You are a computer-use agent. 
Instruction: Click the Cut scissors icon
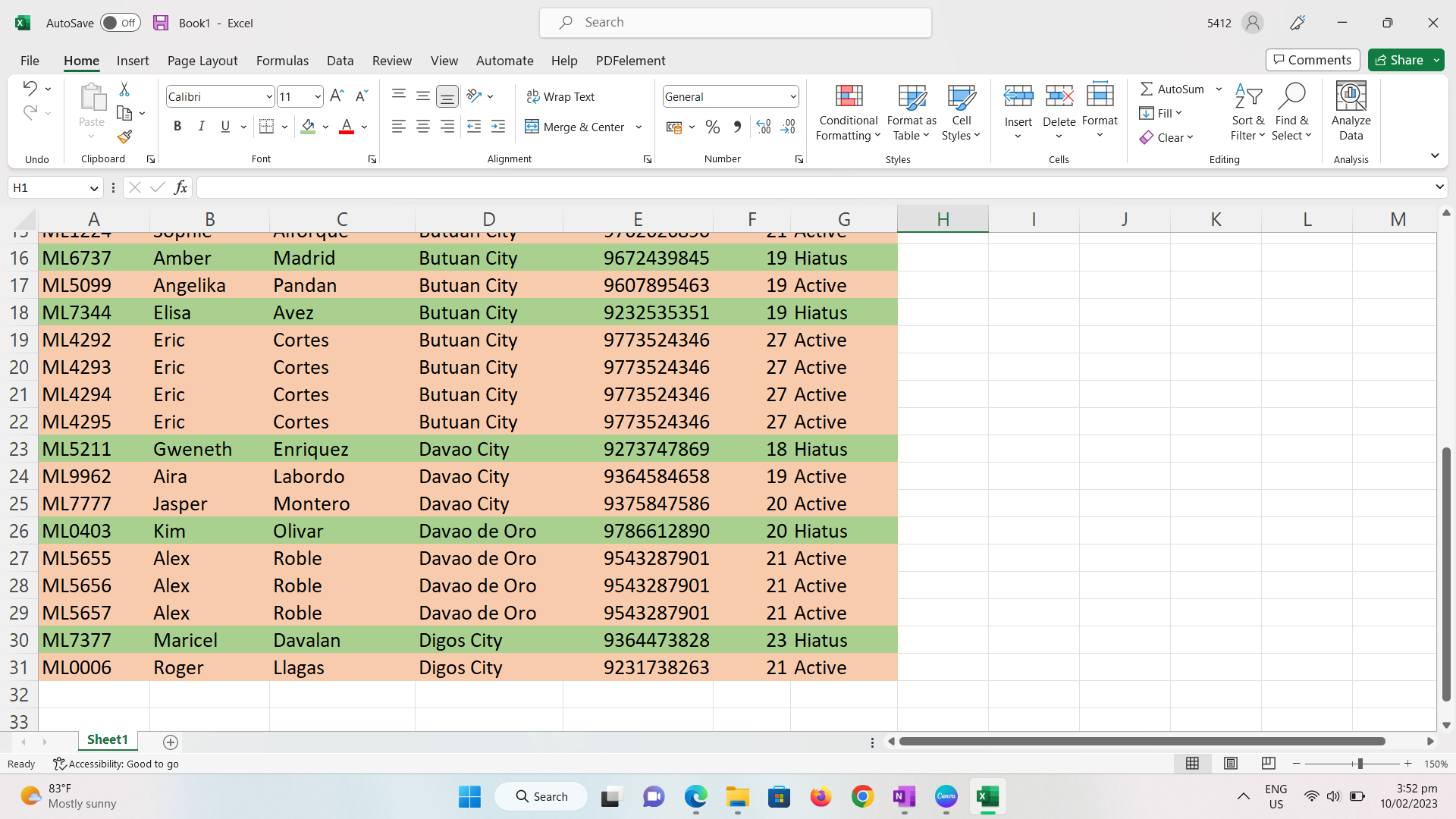[x=124, y=89]
